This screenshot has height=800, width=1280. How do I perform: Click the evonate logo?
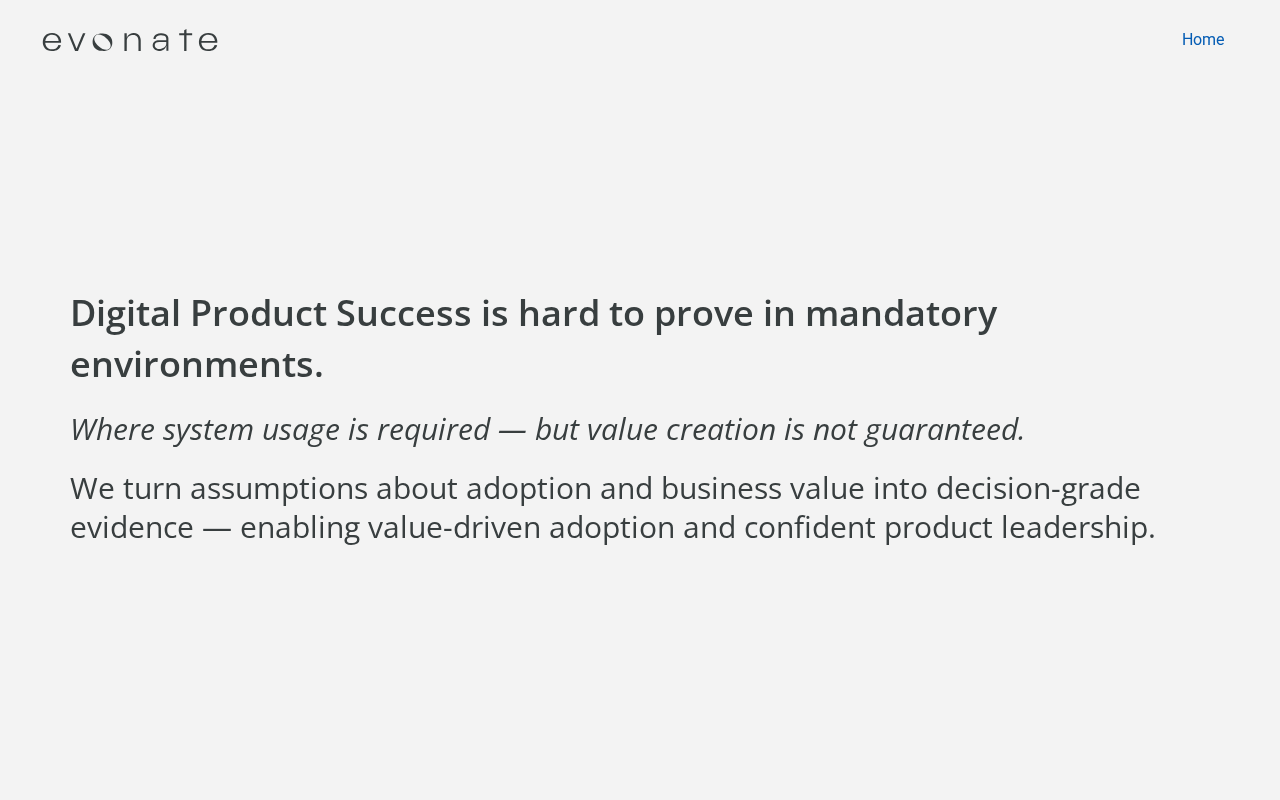(x=130, y=41)
